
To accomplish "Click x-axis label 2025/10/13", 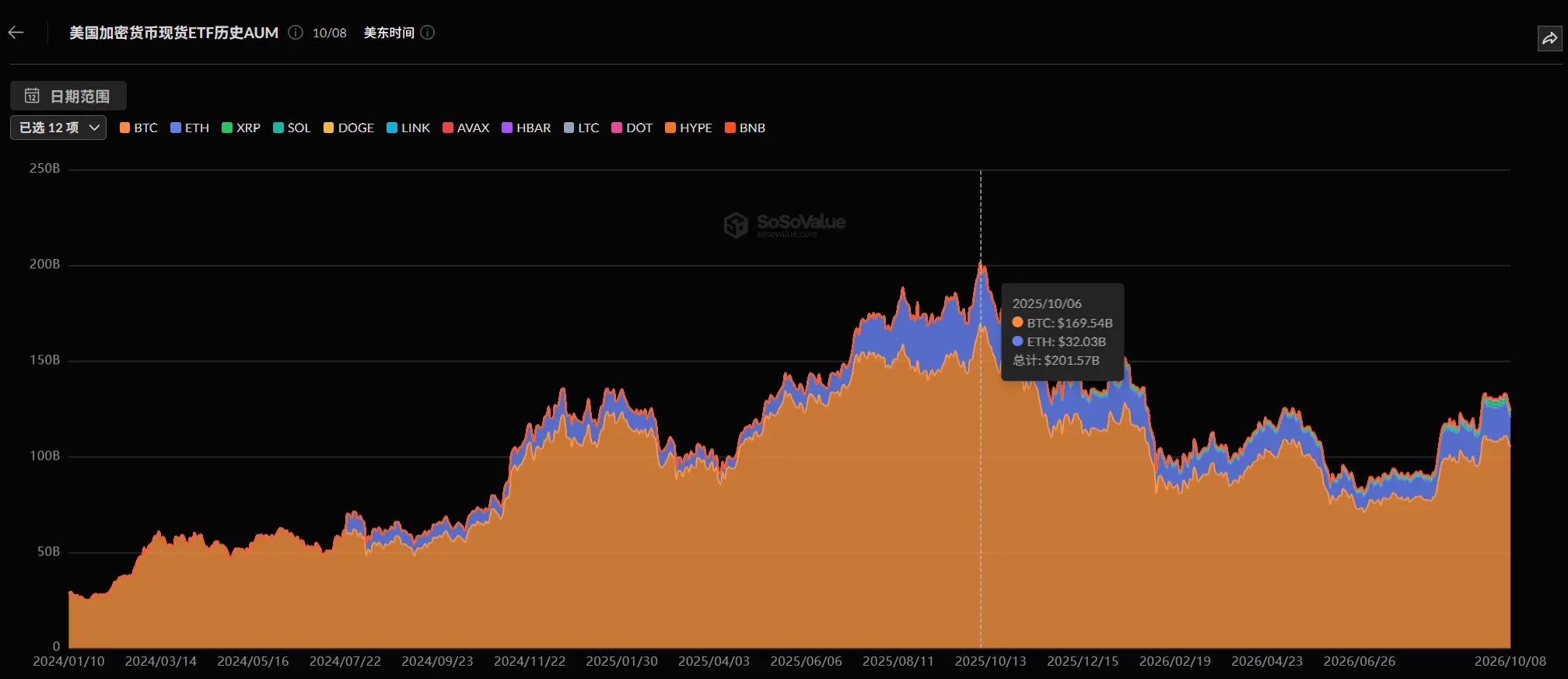I will (x=990, y=661).
